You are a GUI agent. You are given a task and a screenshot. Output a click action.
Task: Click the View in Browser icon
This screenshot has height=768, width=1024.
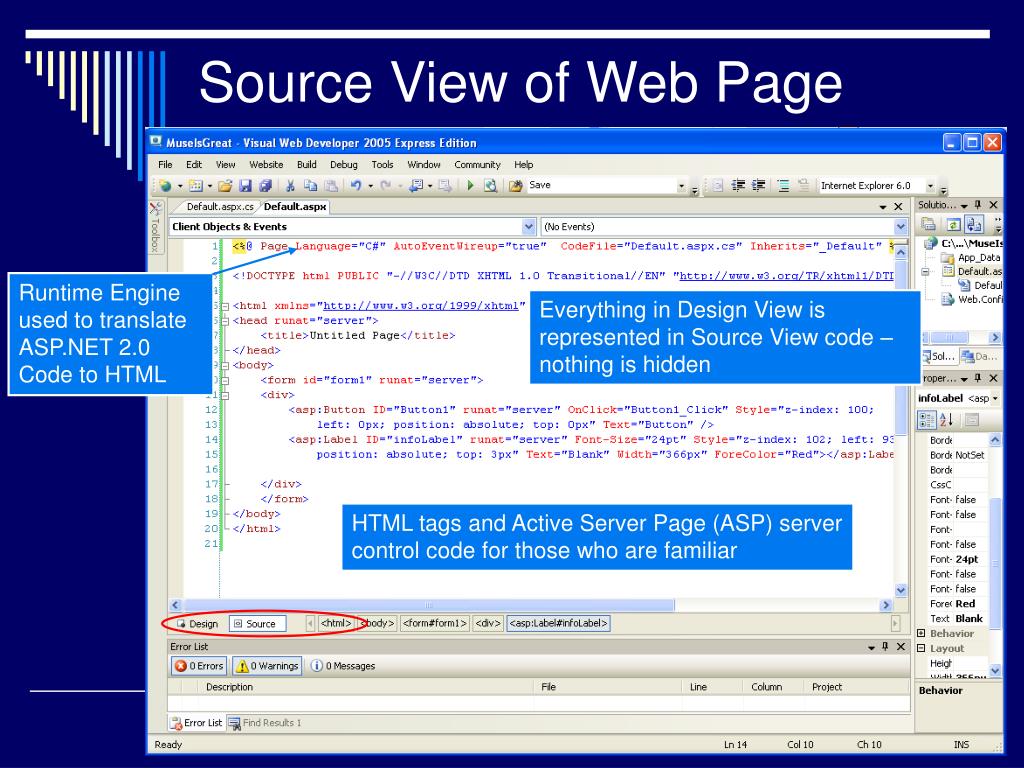(x=490, y=185)
